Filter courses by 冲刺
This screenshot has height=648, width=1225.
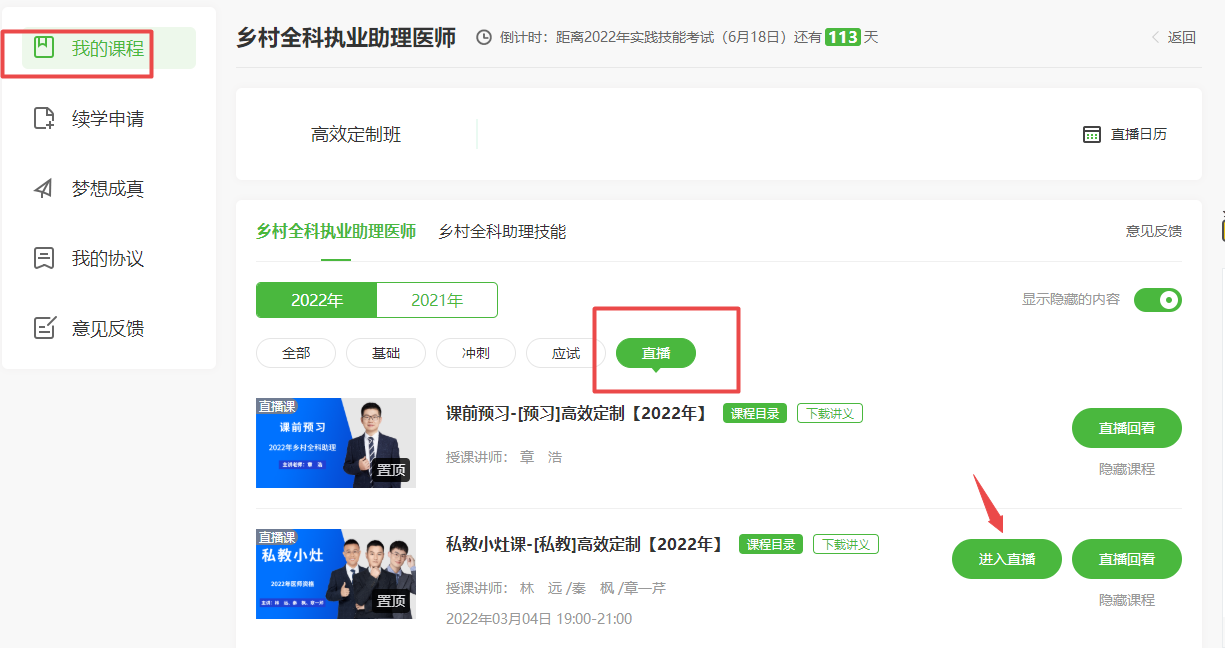[475, 353]
